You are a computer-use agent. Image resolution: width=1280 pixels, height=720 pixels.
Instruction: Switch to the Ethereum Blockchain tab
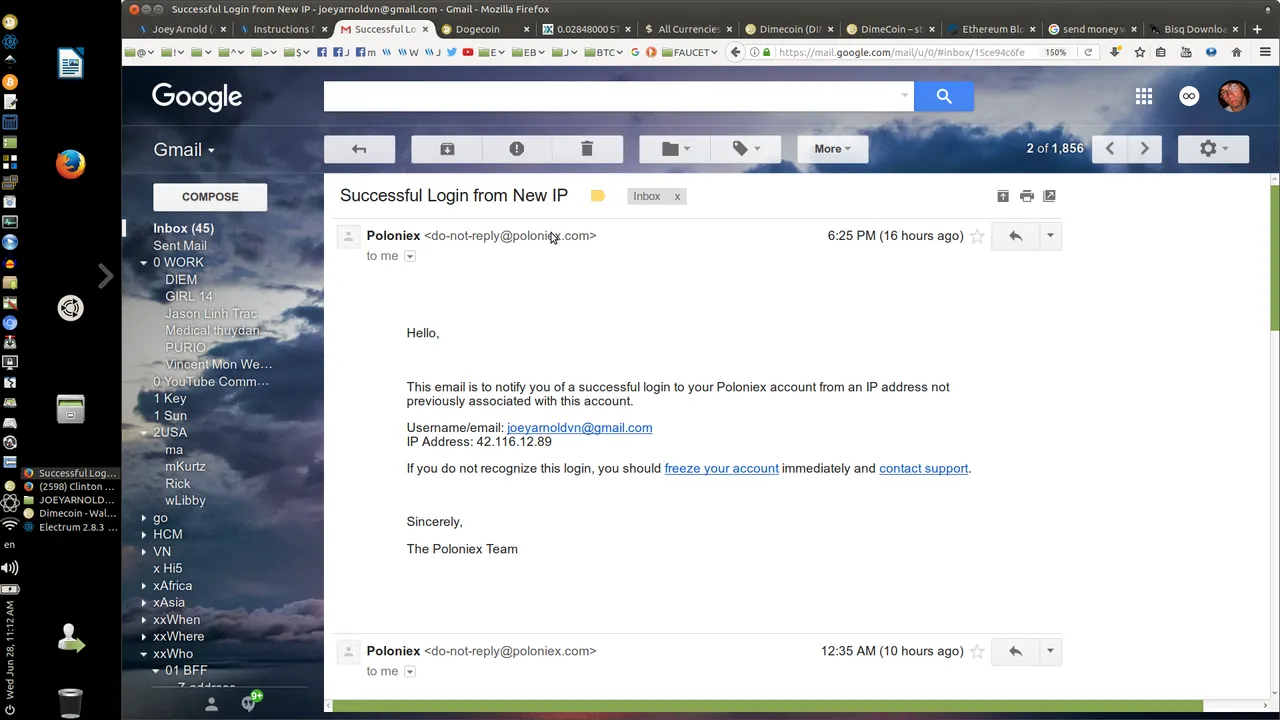coord(991,29)
